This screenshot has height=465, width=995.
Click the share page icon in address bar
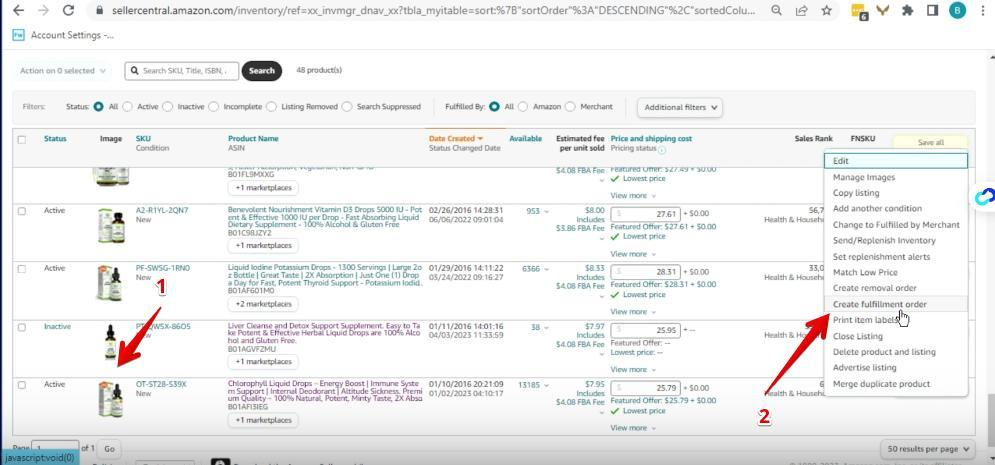(x=801, y=11)
